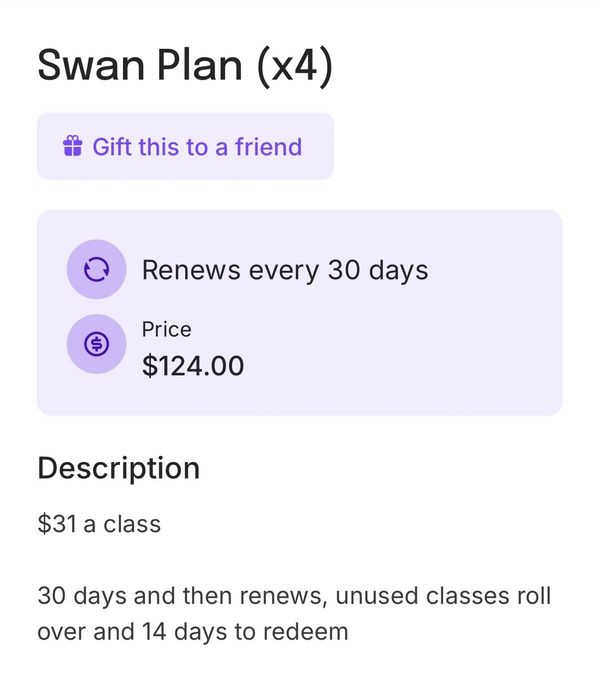This screenshot has height=691, width=600.
Task: Select the Swan Plan title text
Action: pos(140,66)
